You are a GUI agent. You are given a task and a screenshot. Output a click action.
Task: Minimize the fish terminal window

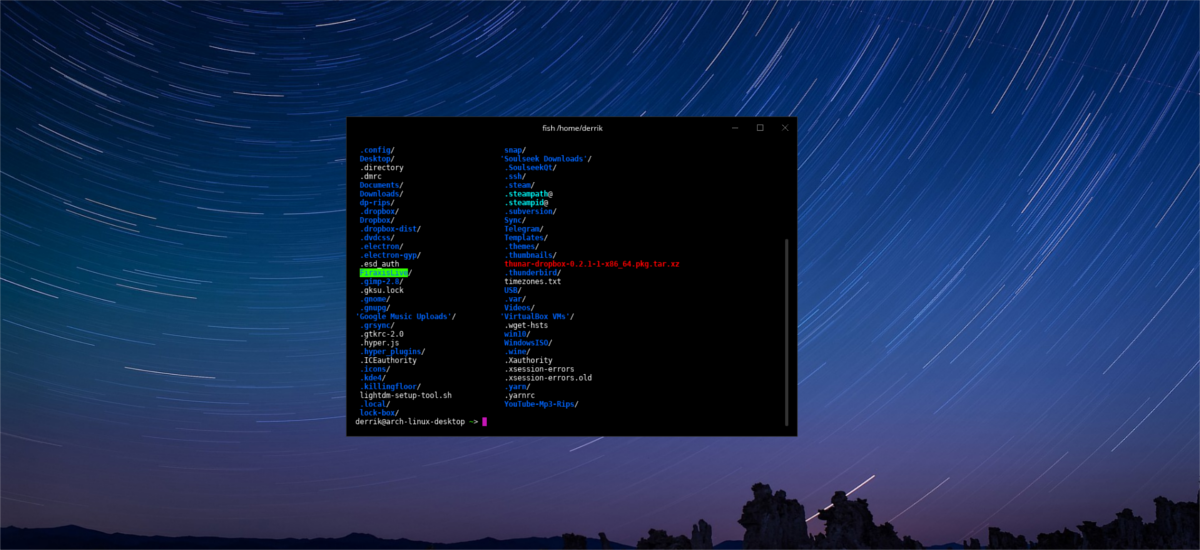[x=735, y=128]
